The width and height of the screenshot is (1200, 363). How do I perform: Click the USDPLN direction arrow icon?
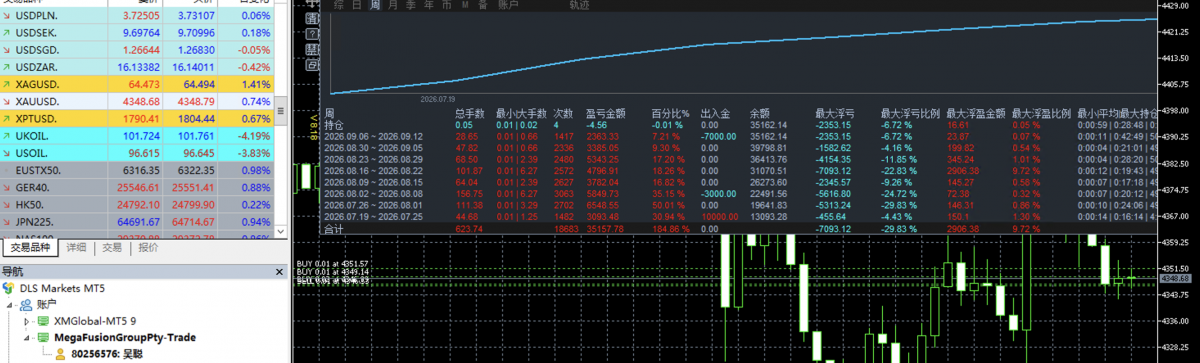(7, 17)
